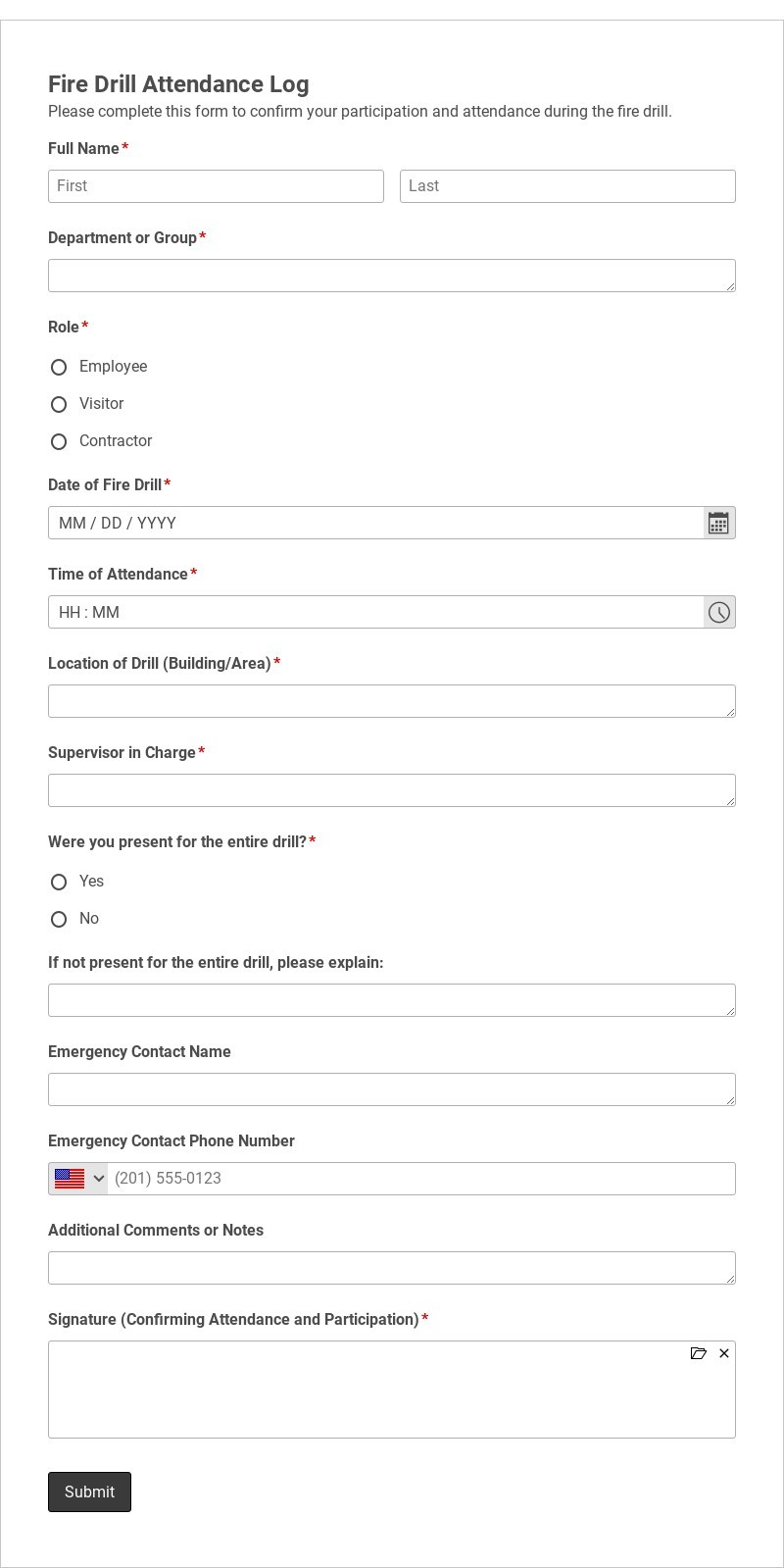Click the Emergency Contact Phone Number field
The width and height of the screenshot is (784, 1568).
click(x=421, y=1179)
